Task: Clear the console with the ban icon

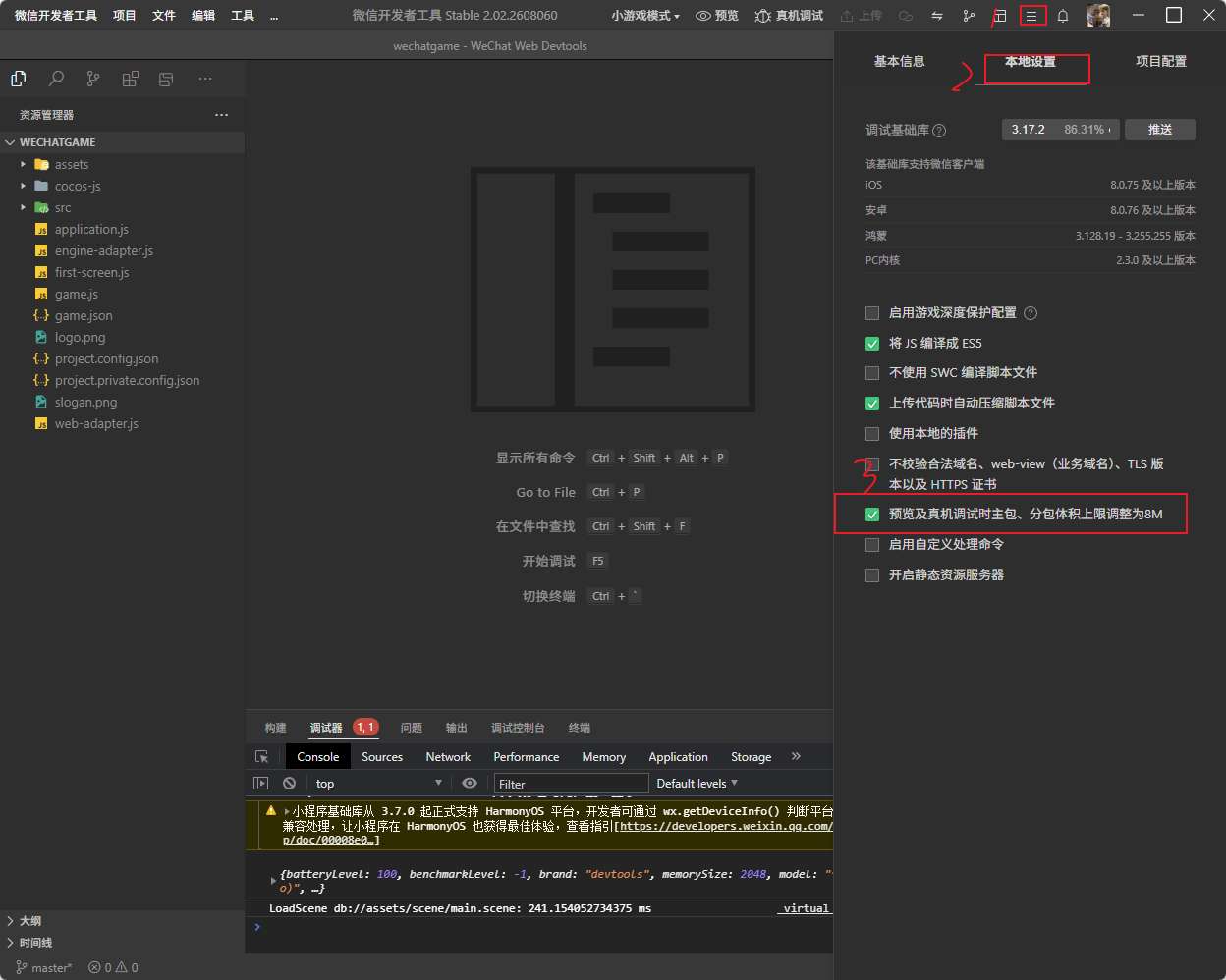Action: [x=289, y=784]
